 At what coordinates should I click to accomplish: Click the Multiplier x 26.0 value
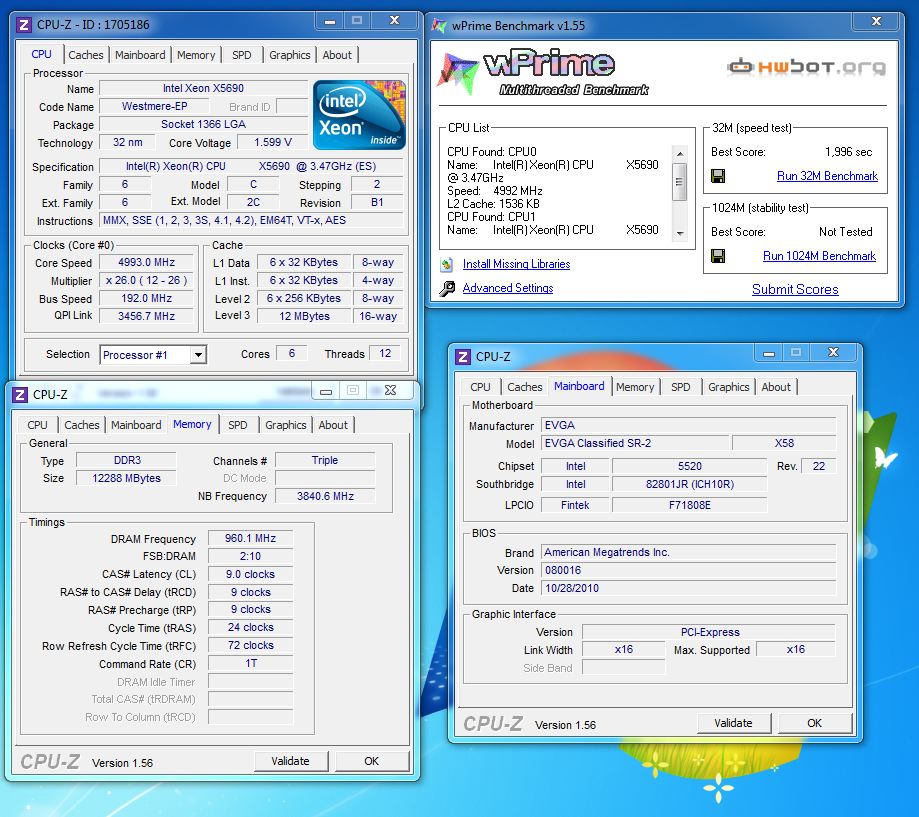coord(147,281)
